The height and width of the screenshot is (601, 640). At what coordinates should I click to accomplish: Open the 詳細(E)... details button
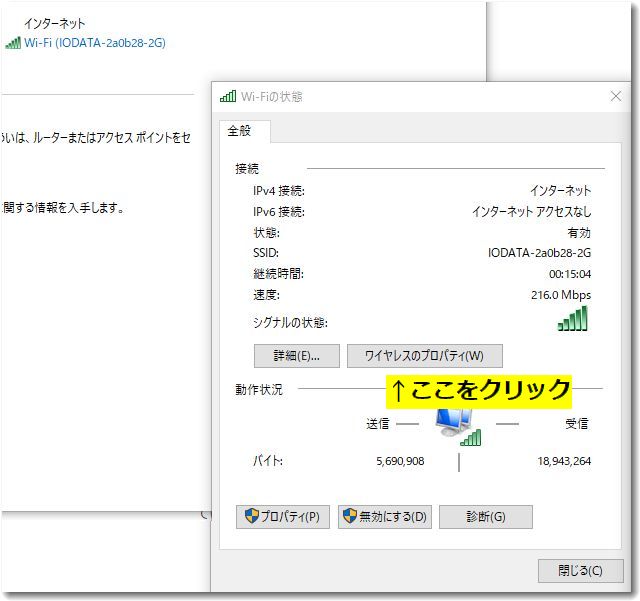pyautogui.click(x=296, y=356)
